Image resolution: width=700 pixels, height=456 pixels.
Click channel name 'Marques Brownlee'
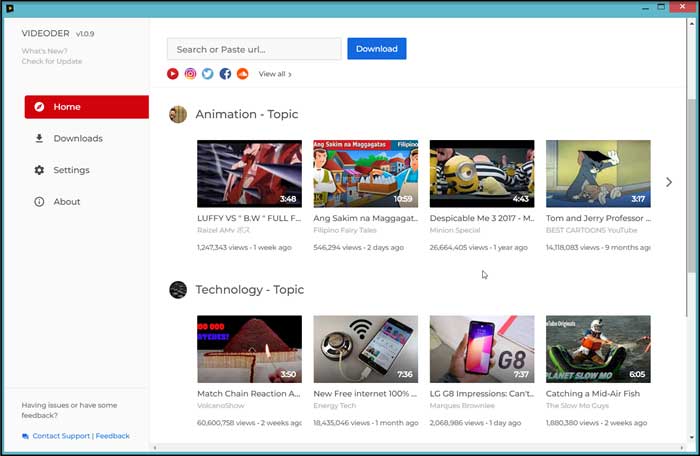(462, 406)
